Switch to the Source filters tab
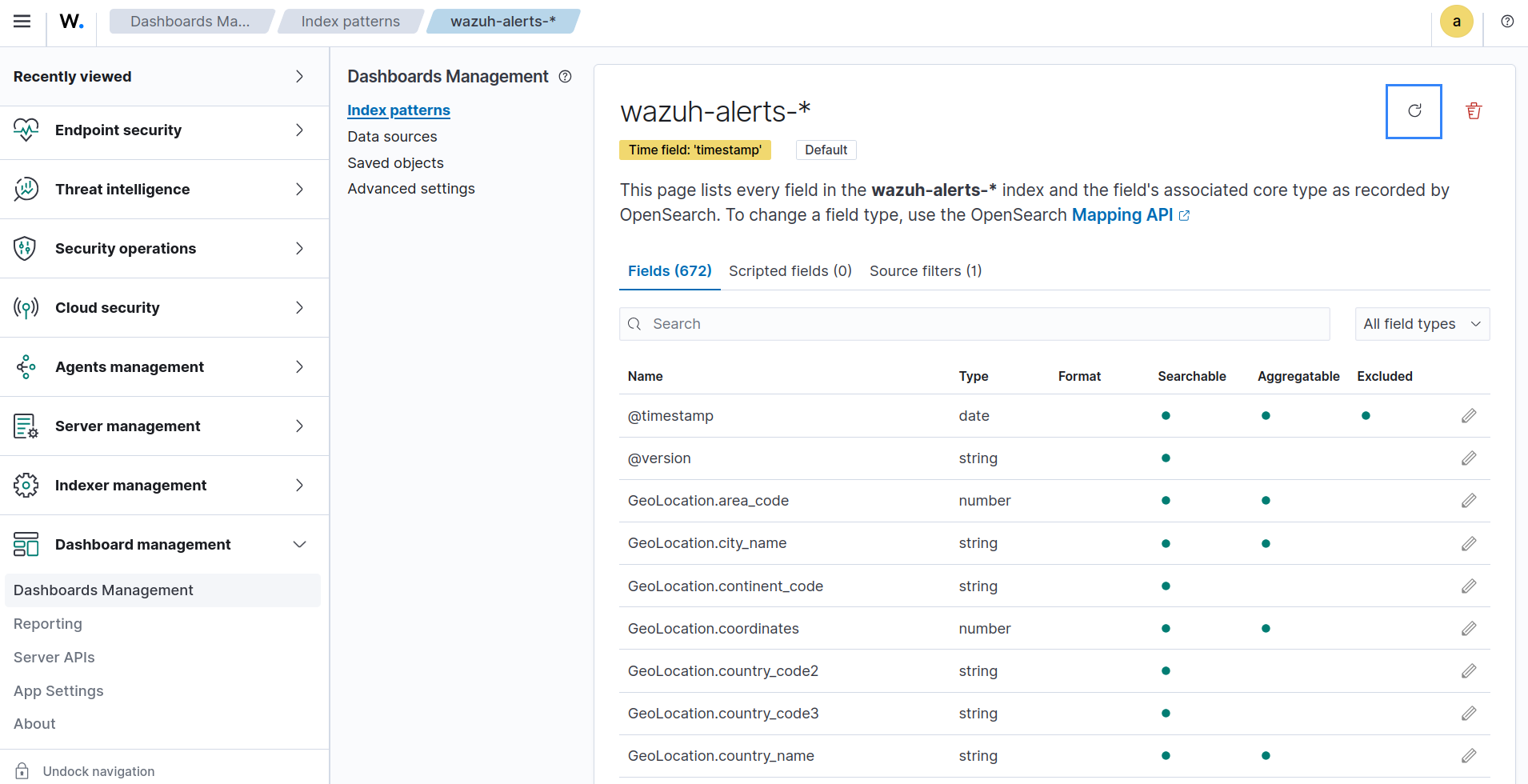This screenshot has width=1528, height=784. pyautogui.click(x=926, y=271)
